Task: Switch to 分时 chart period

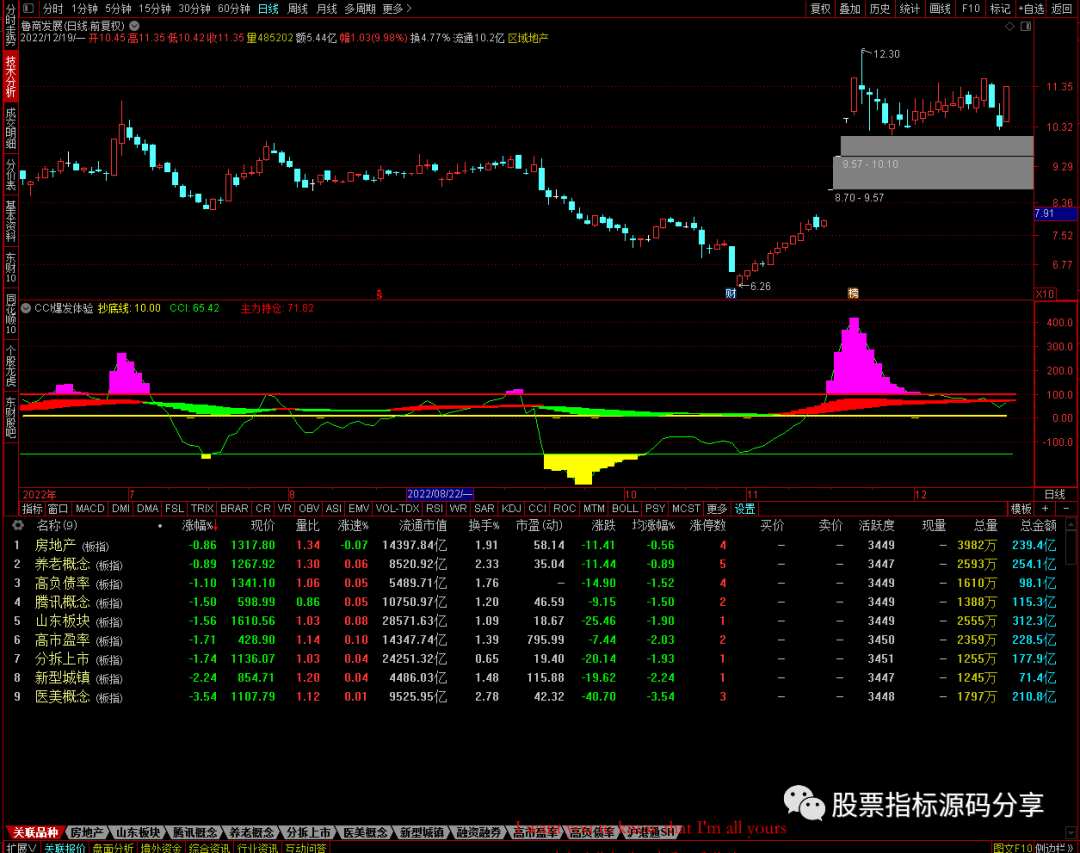Action: pyautogui.click(x=52, y=8)
